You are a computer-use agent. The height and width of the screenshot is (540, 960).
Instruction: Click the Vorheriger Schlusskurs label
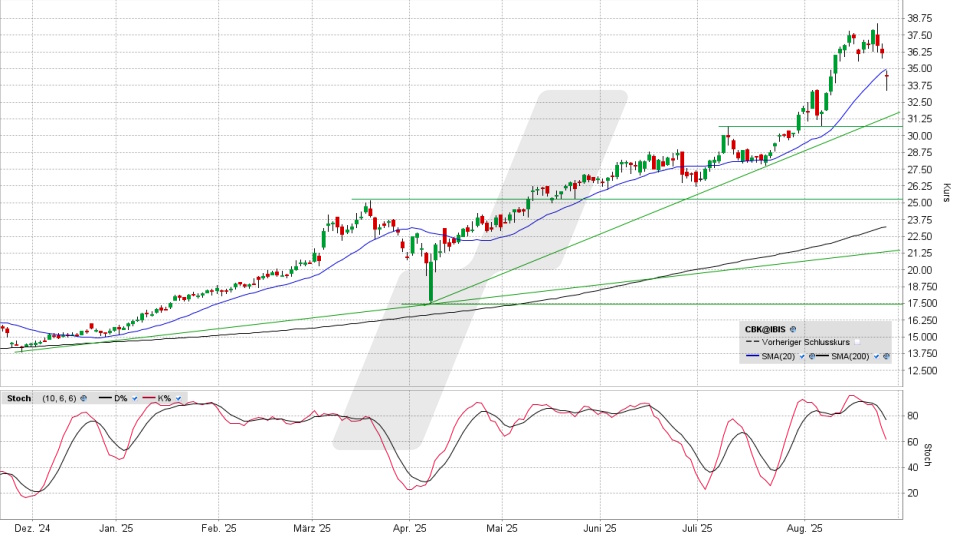point(806,342)
